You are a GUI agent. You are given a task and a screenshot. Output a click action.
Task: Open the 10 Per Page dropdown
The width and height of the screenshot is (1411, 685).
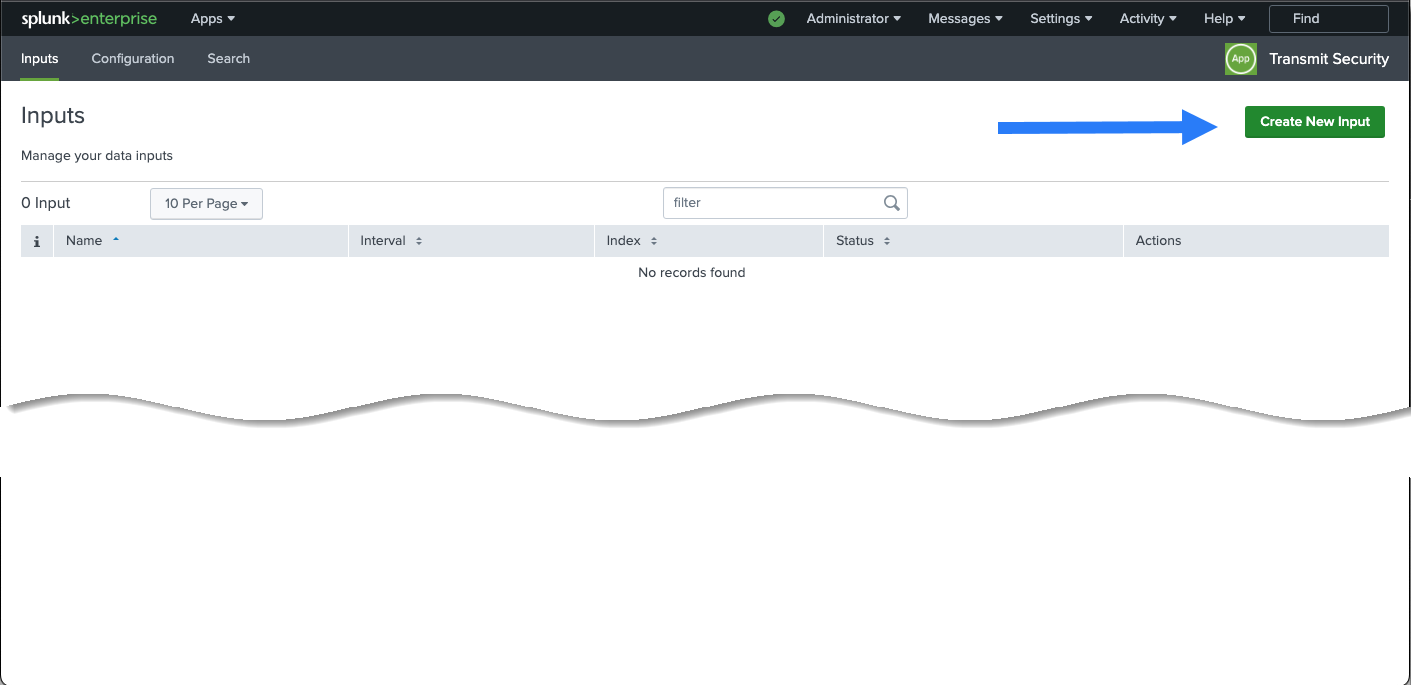pyautogui.click(x=206, y=204)
